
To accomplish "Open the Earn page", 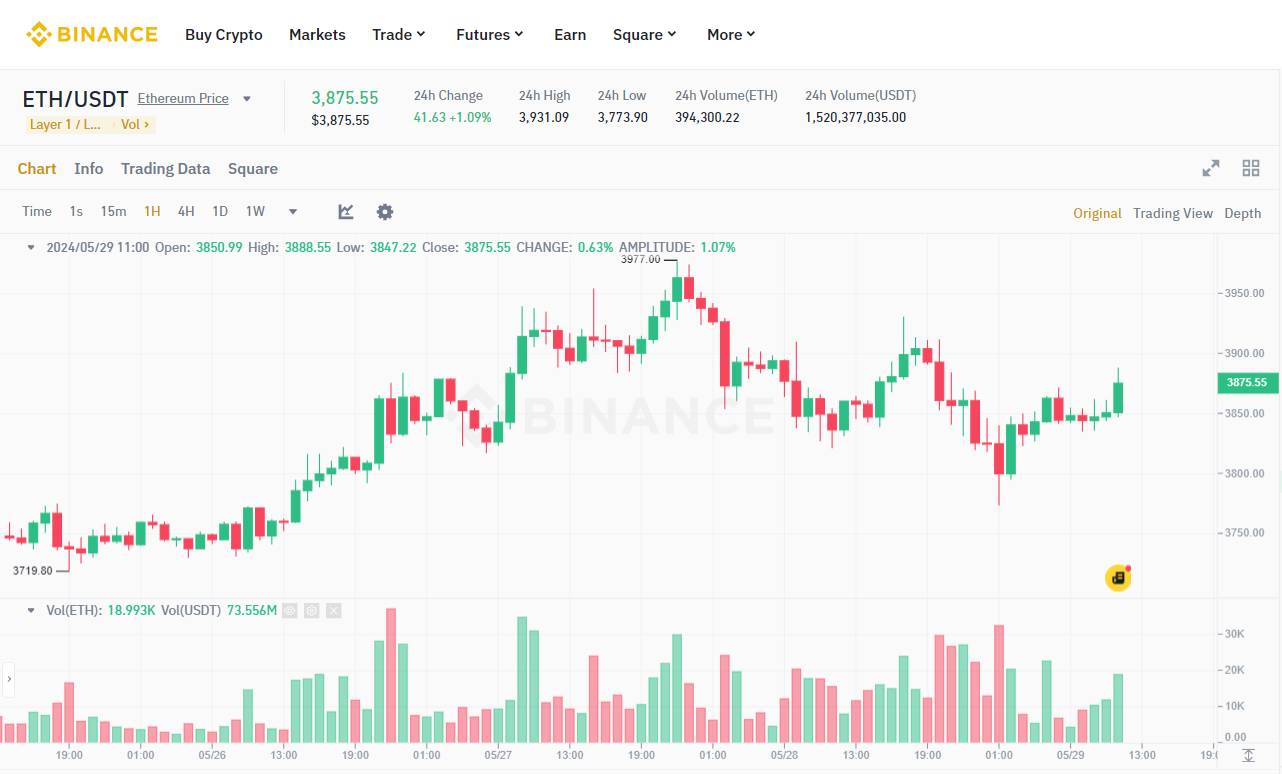I will click(x=570, y=34).
